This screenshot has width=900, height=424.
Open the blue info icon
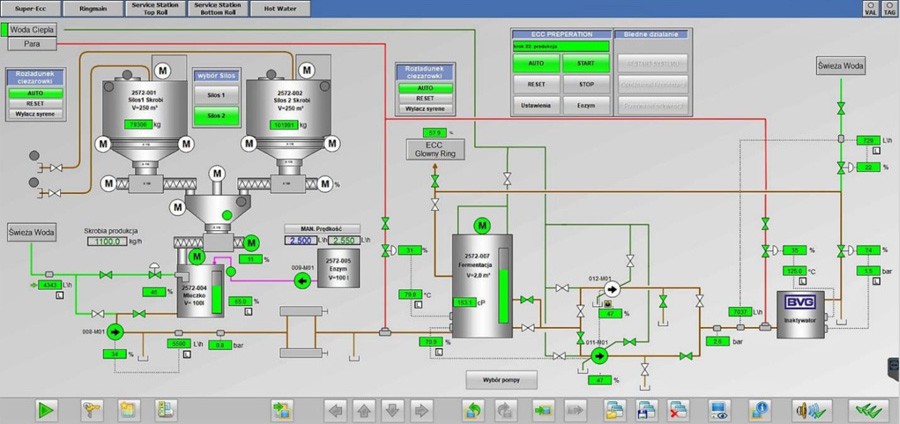tap(760, 411)
